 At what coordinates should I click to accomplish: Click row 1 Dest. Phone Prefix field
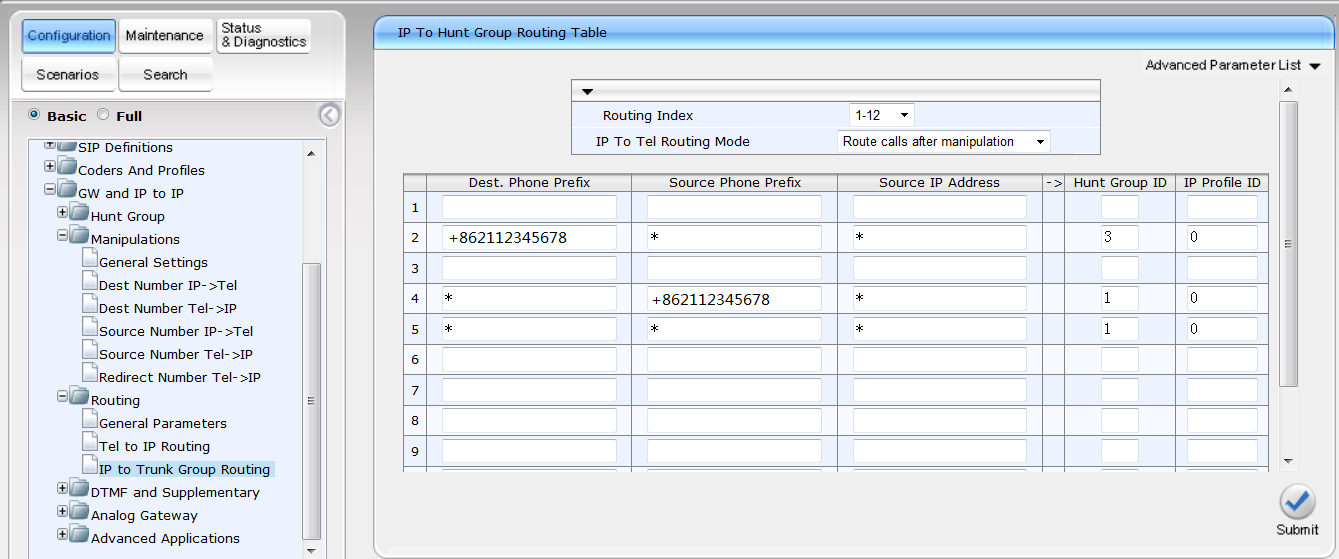[x=529, y=207]
